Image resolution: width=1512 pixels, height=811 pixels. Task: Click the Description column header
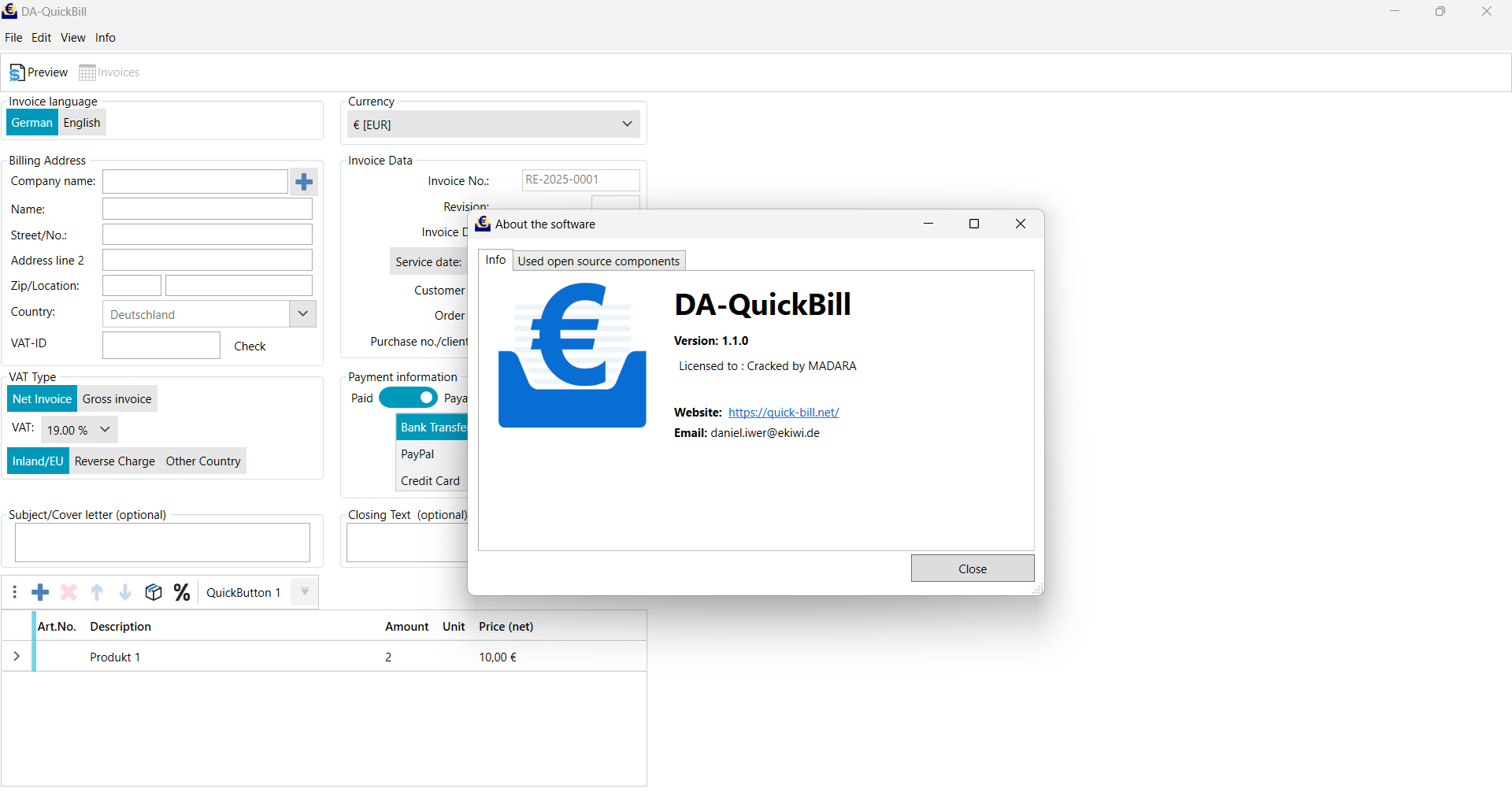pos(120,627)
